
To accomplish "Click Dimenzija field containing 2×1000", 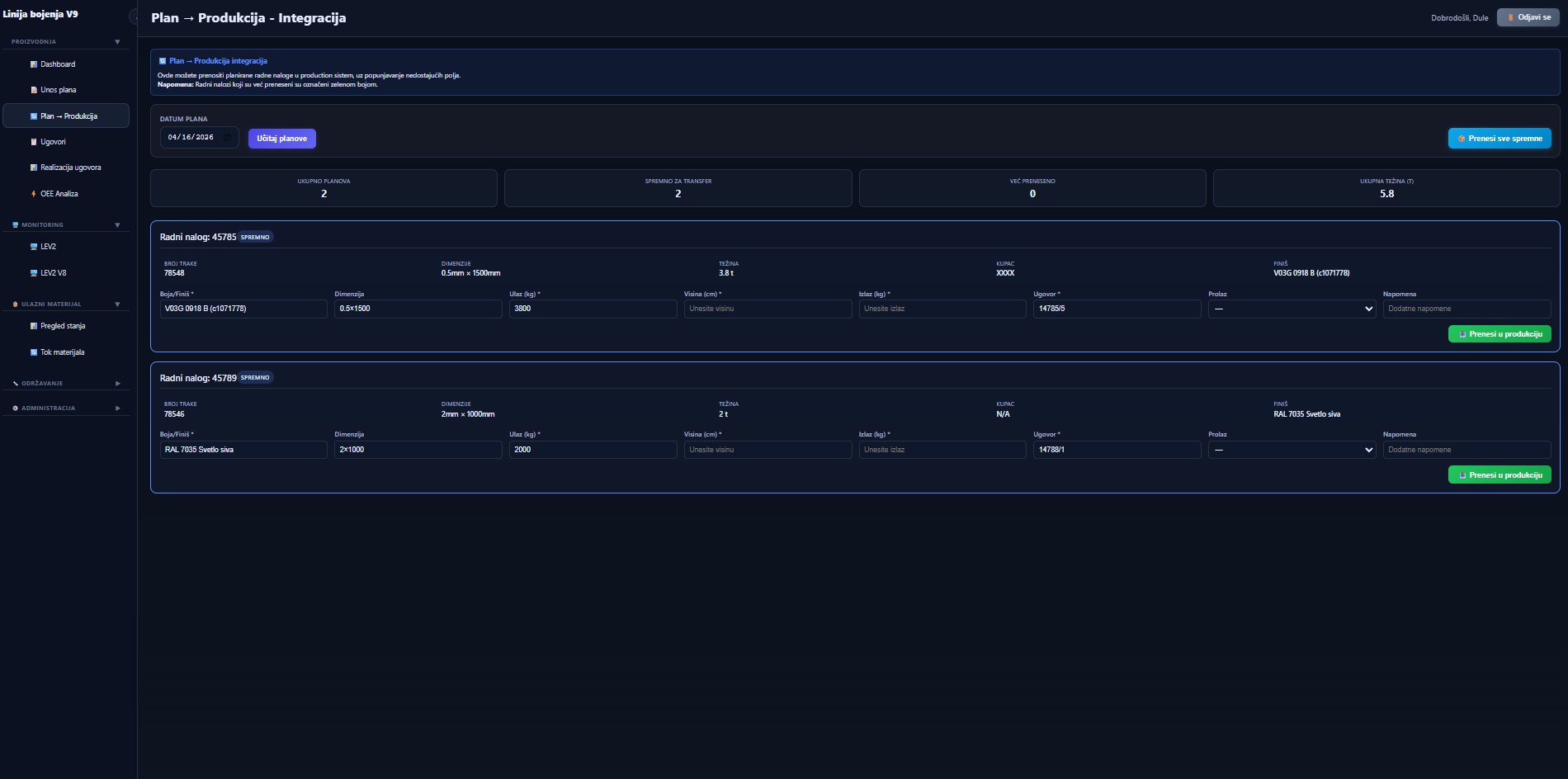I will [x=418, y=450].
